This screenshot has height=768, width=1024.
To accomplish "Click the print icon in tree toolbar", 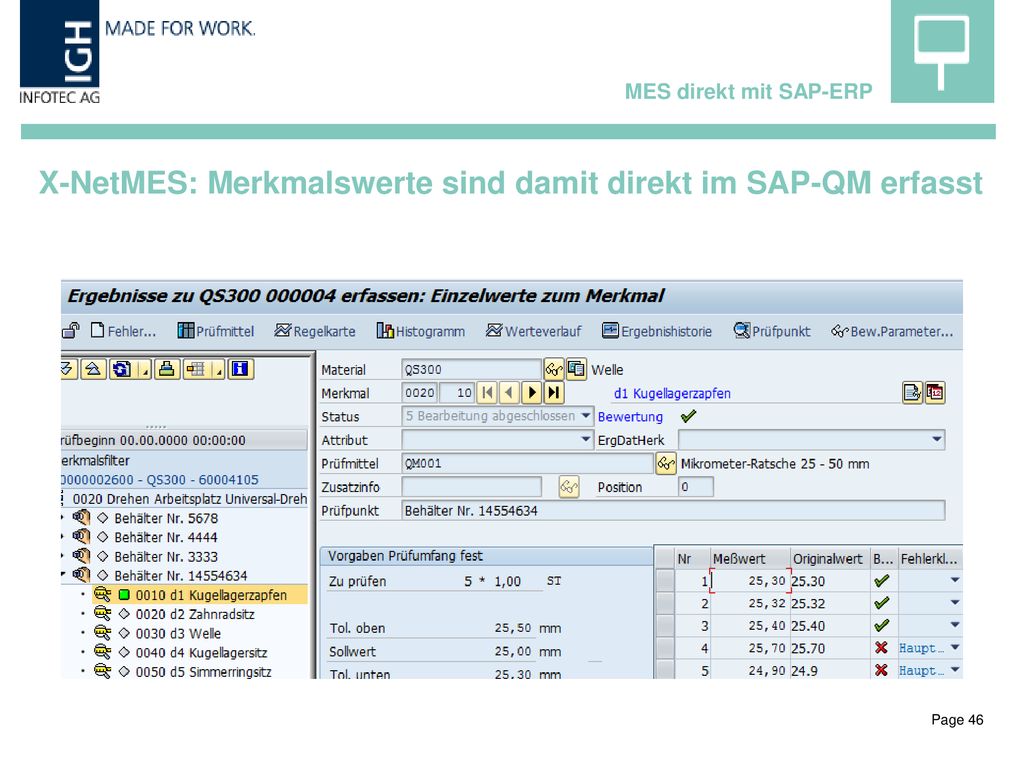I will point(167,370).
